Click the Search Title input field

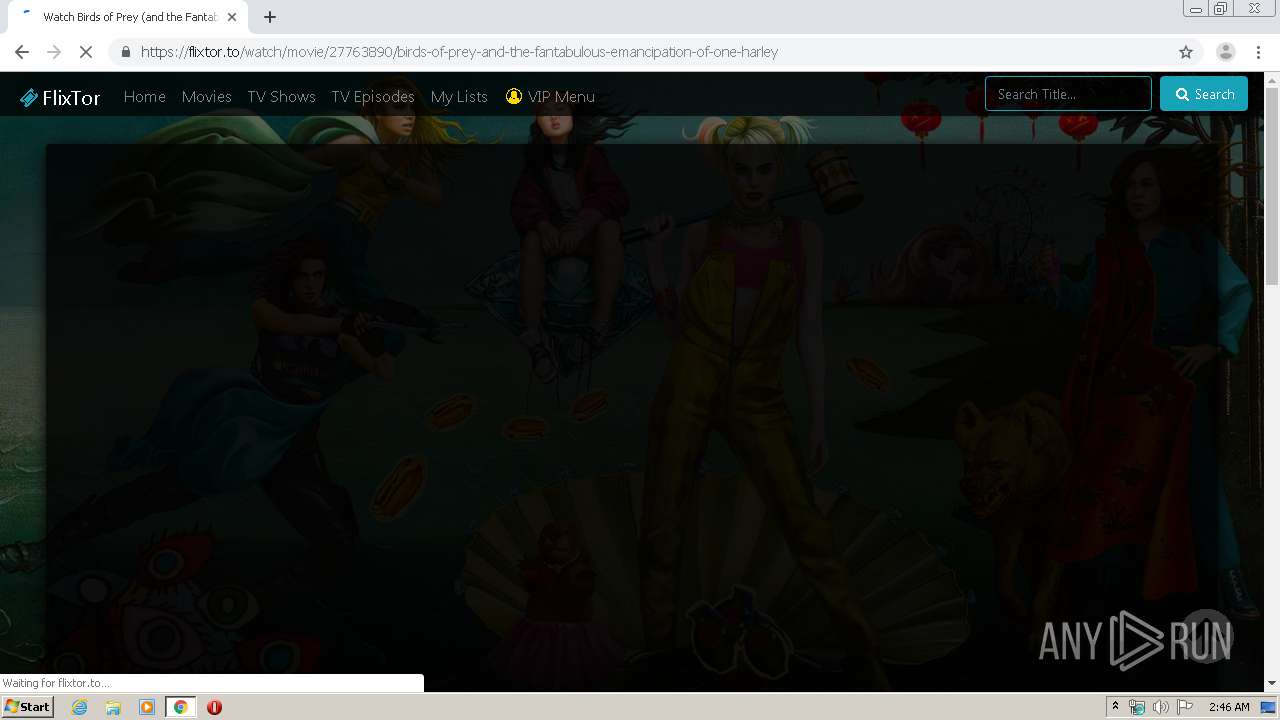(x=1068, y=94)
